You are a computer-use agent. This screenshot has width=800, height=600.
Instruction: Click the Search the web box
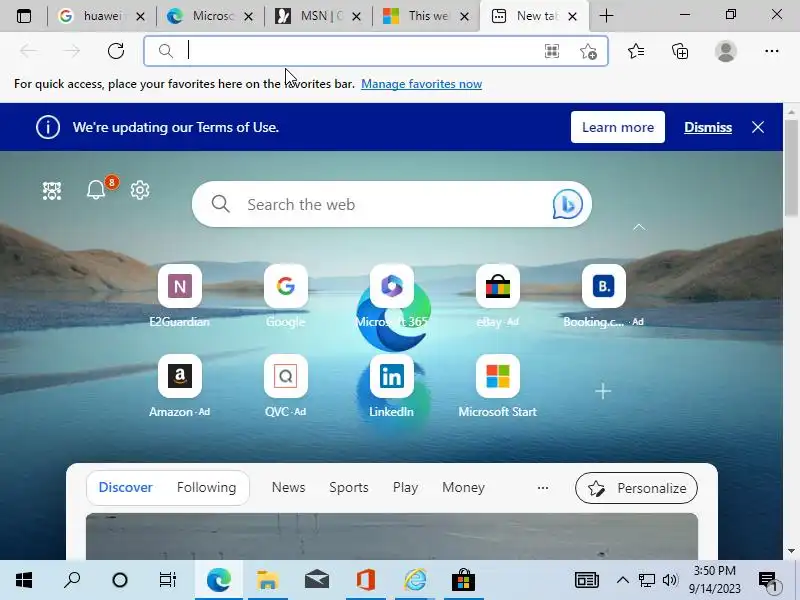[392, 204]
